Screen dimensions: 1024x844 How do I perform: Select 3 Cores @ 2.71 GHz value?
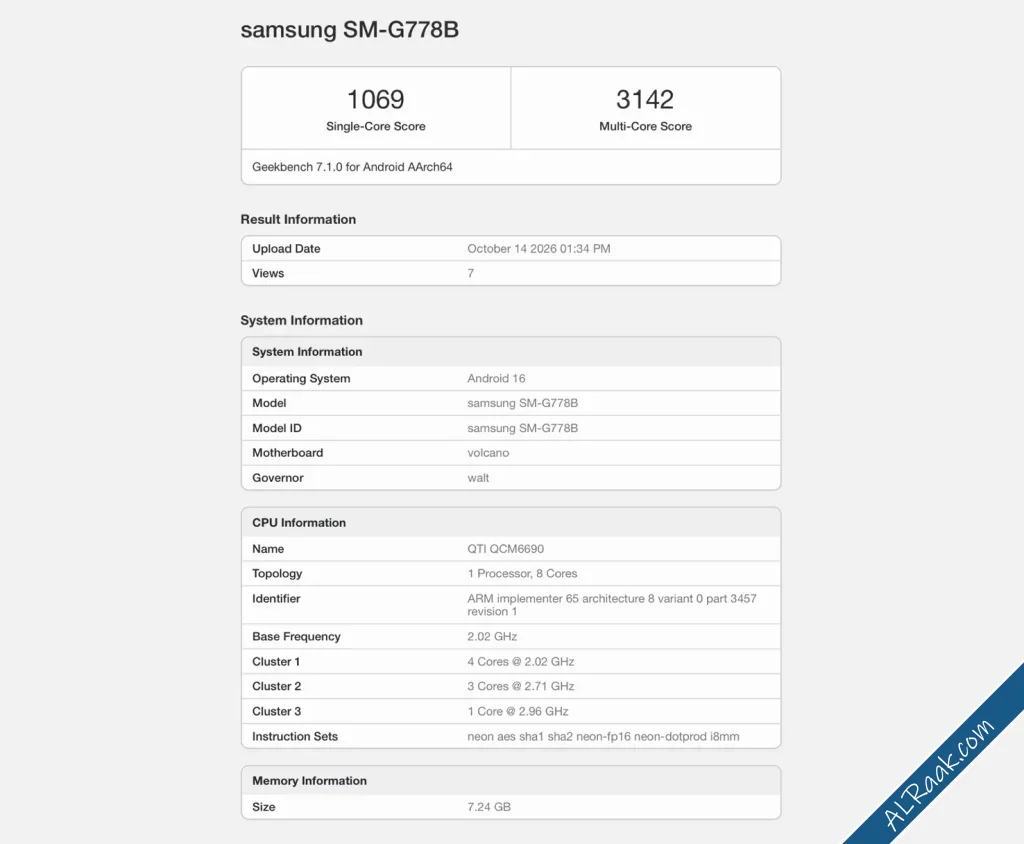[520, 687]
